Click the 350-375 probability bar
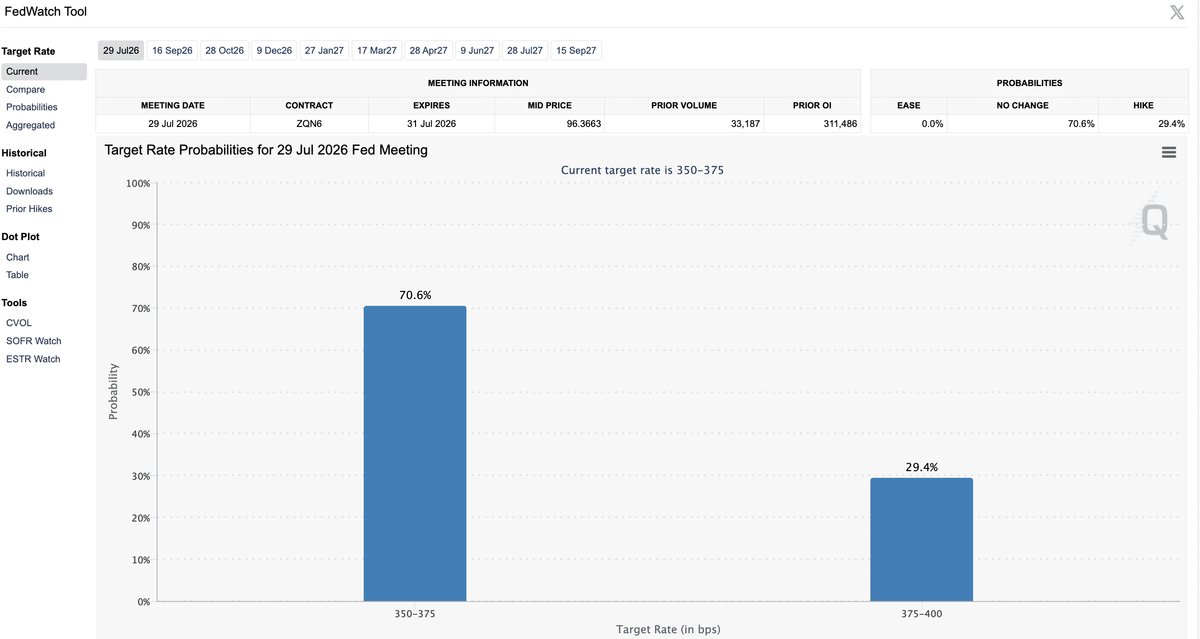Image resolution: width=1200 pixels, height=639 pixels. click(415, 453)
